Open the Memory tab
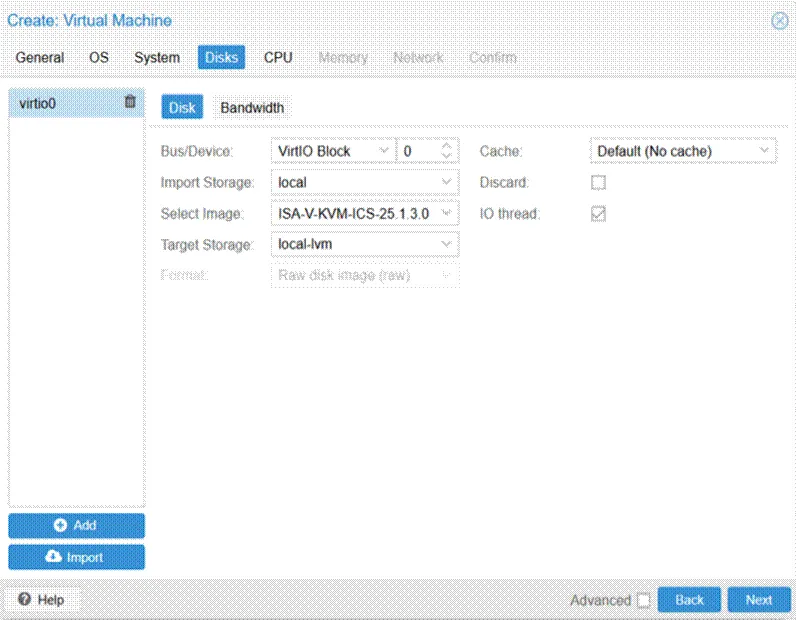The image size is (796, 620). 343,57
